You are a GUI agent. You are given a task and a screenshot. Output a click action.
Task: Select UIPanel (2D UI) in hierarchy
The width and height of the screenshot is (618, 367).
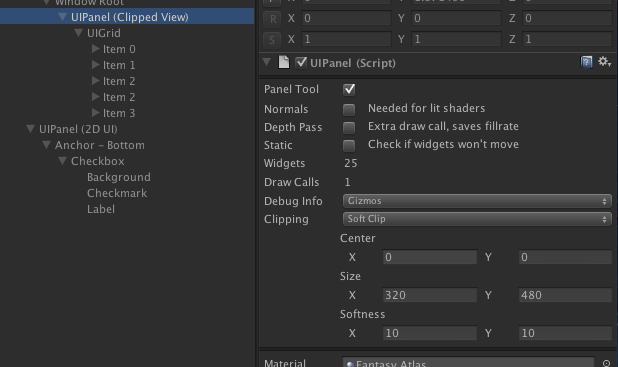point(78,129)
